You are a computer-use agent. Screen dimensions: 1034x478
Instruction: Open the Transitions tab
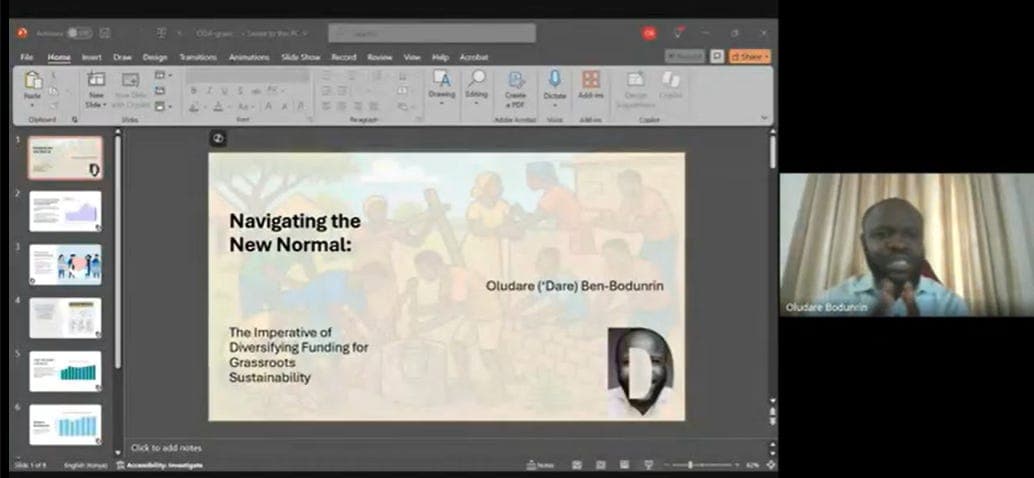198,57
